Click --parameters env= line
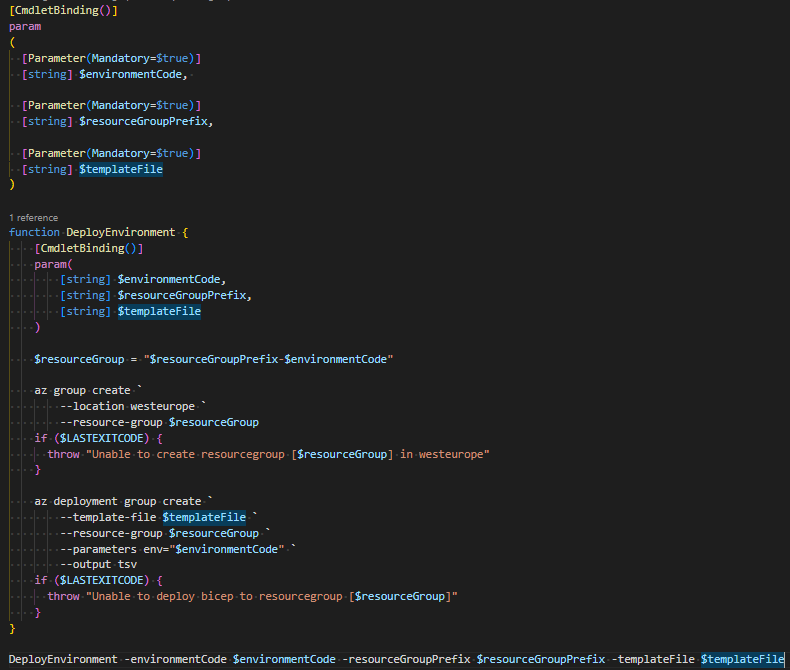The height and width of the screenshot is (670, 790). pos(175,549)
